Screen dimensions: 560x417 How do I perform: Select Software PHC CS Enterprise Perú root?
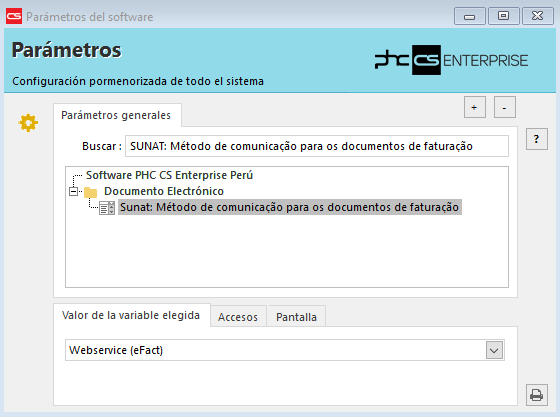click(x=169, y=175)
